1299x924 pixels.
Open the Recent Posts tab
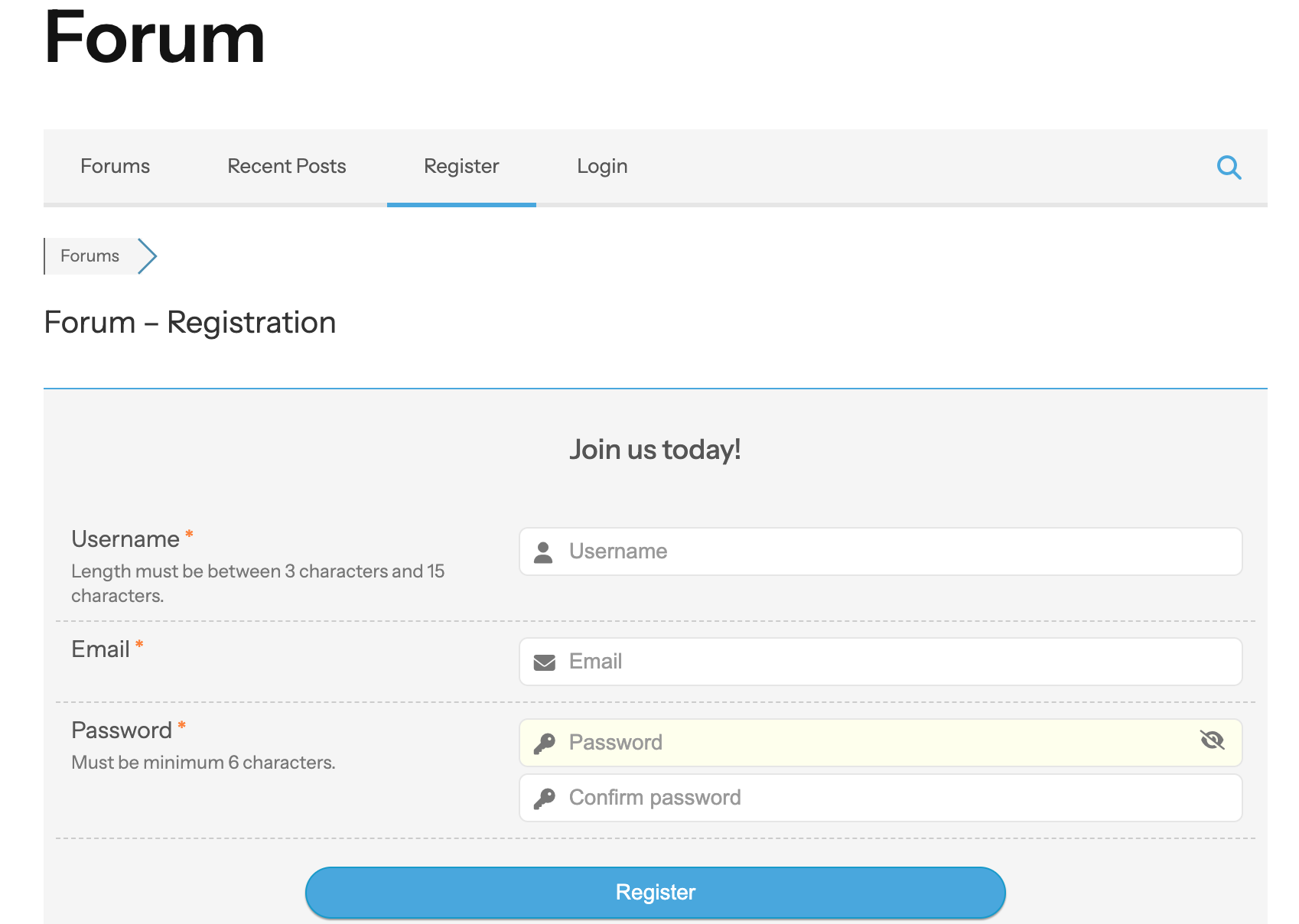point(287,166)
